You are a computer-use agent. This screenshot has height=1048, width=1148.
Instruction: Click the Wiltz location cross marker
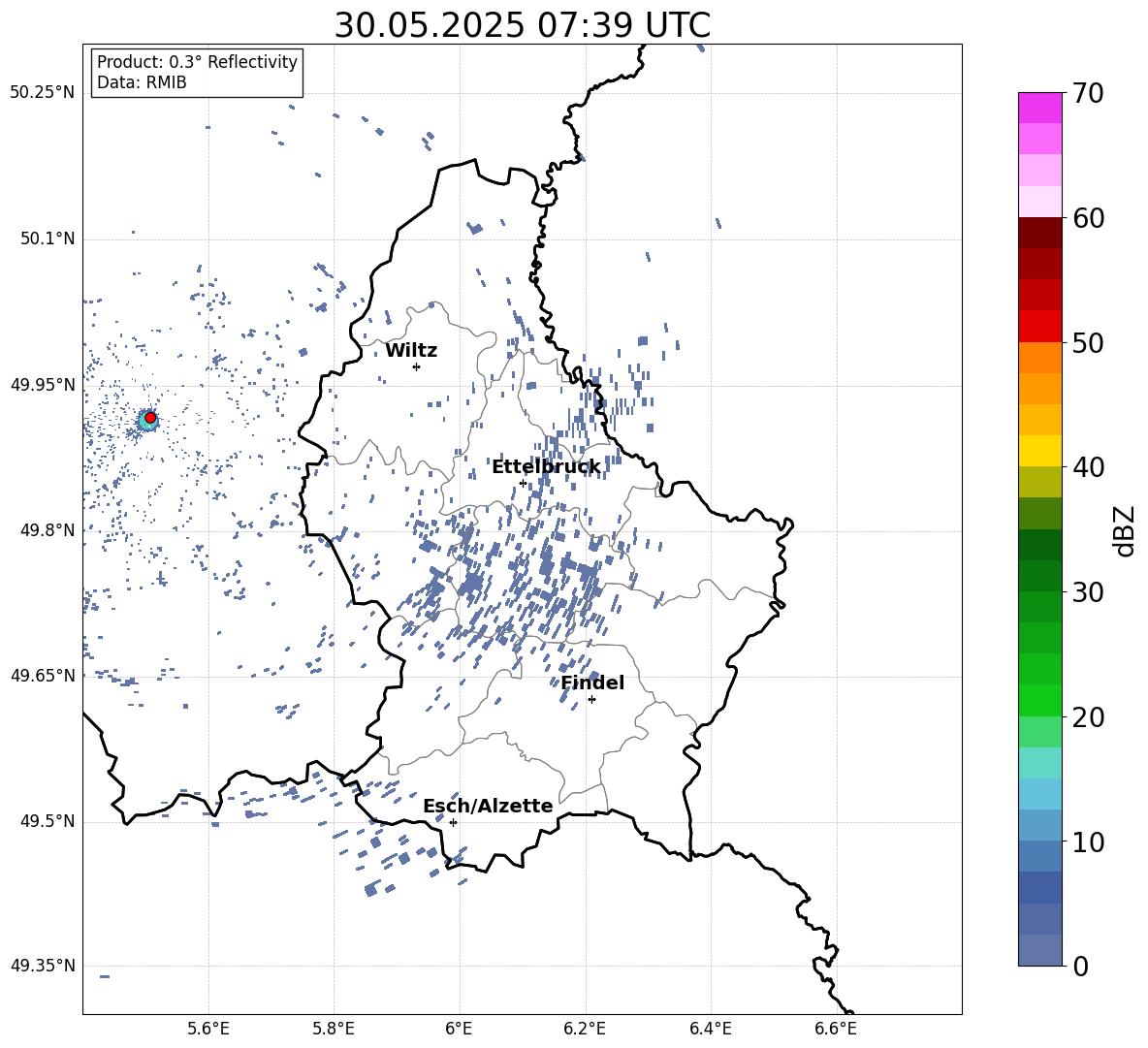pos(416,366)
